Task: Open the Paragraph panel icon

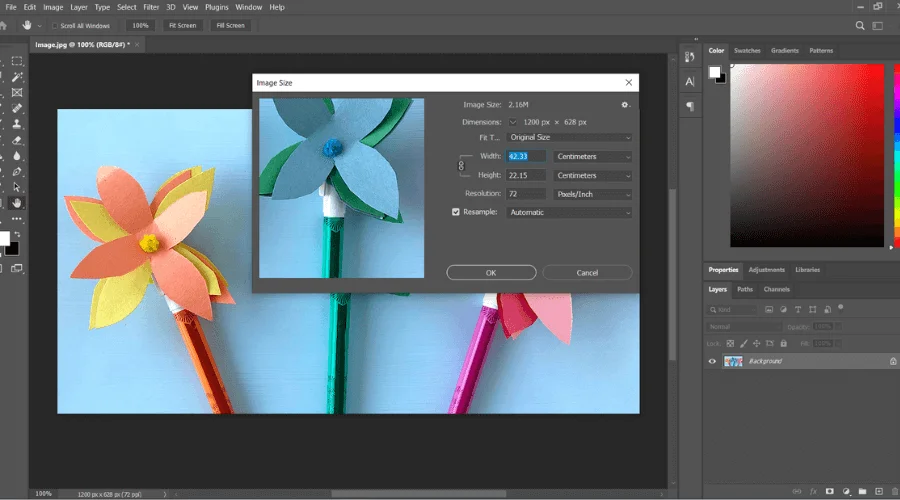Action: 690,105
